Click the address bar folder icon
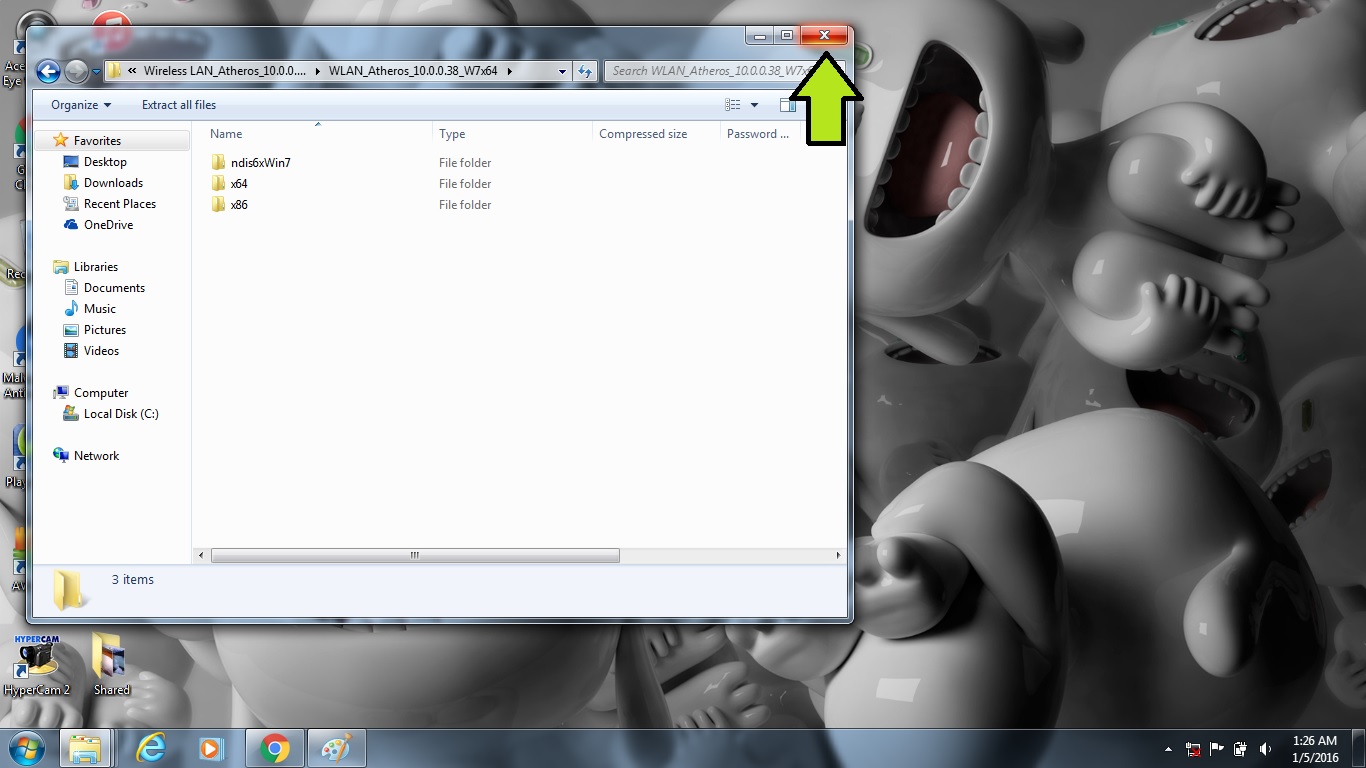The height and width of the screenshot is (768, 1366). point(115,71)
